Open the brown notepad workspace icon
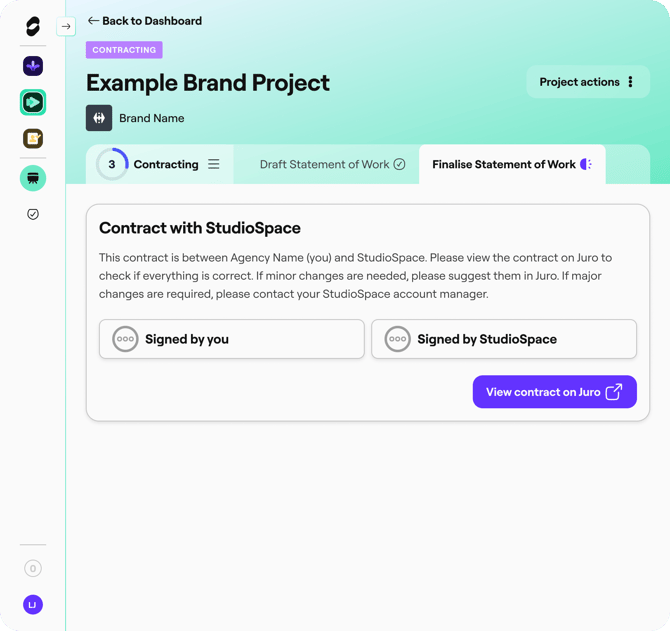Image resolution: width=670 pixels, height=631 pixels. pyautogui.click(x=33, y=139)
